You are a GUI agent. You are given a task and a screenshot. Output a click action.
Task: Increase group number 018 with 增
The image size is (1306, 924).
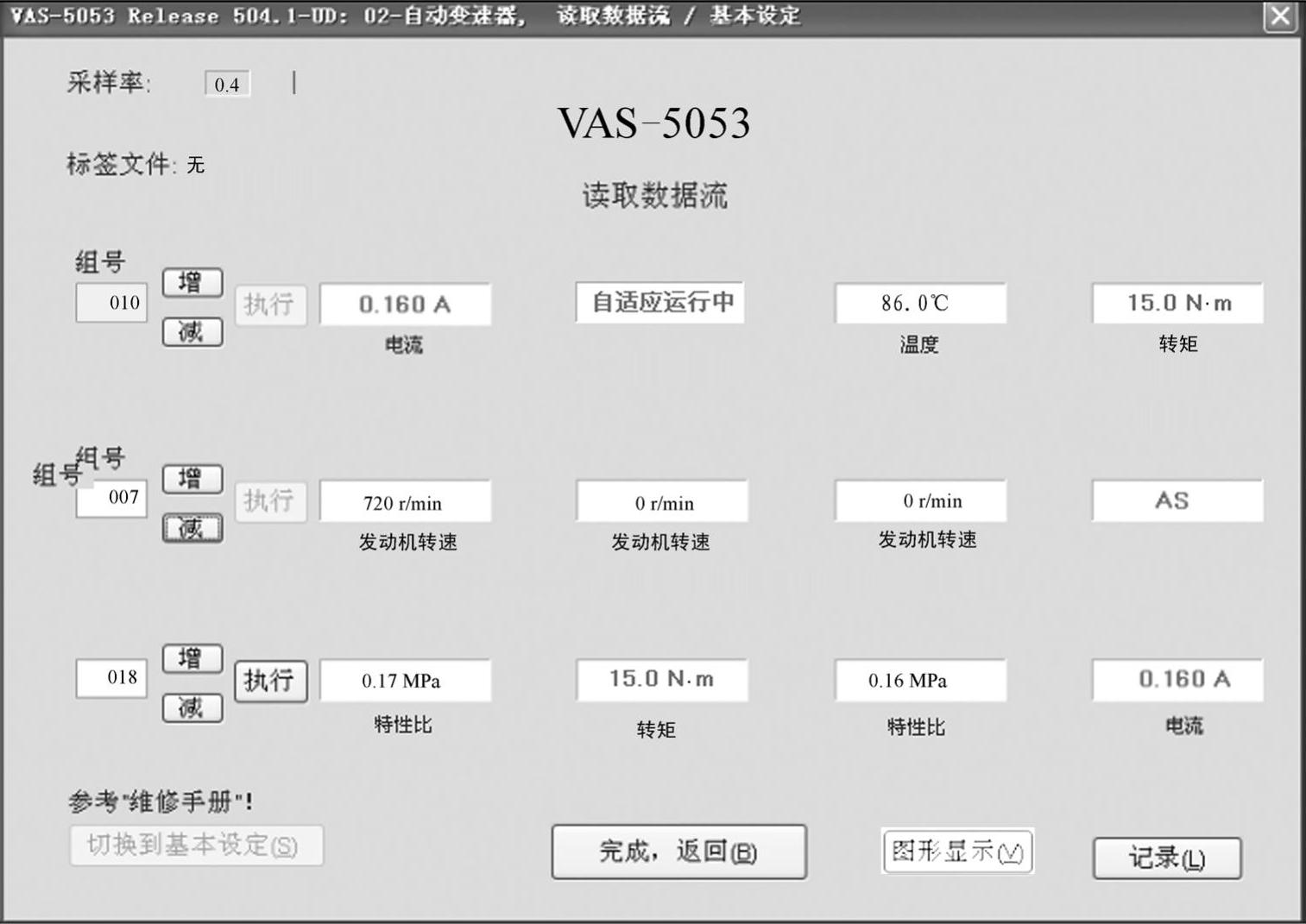192,658
